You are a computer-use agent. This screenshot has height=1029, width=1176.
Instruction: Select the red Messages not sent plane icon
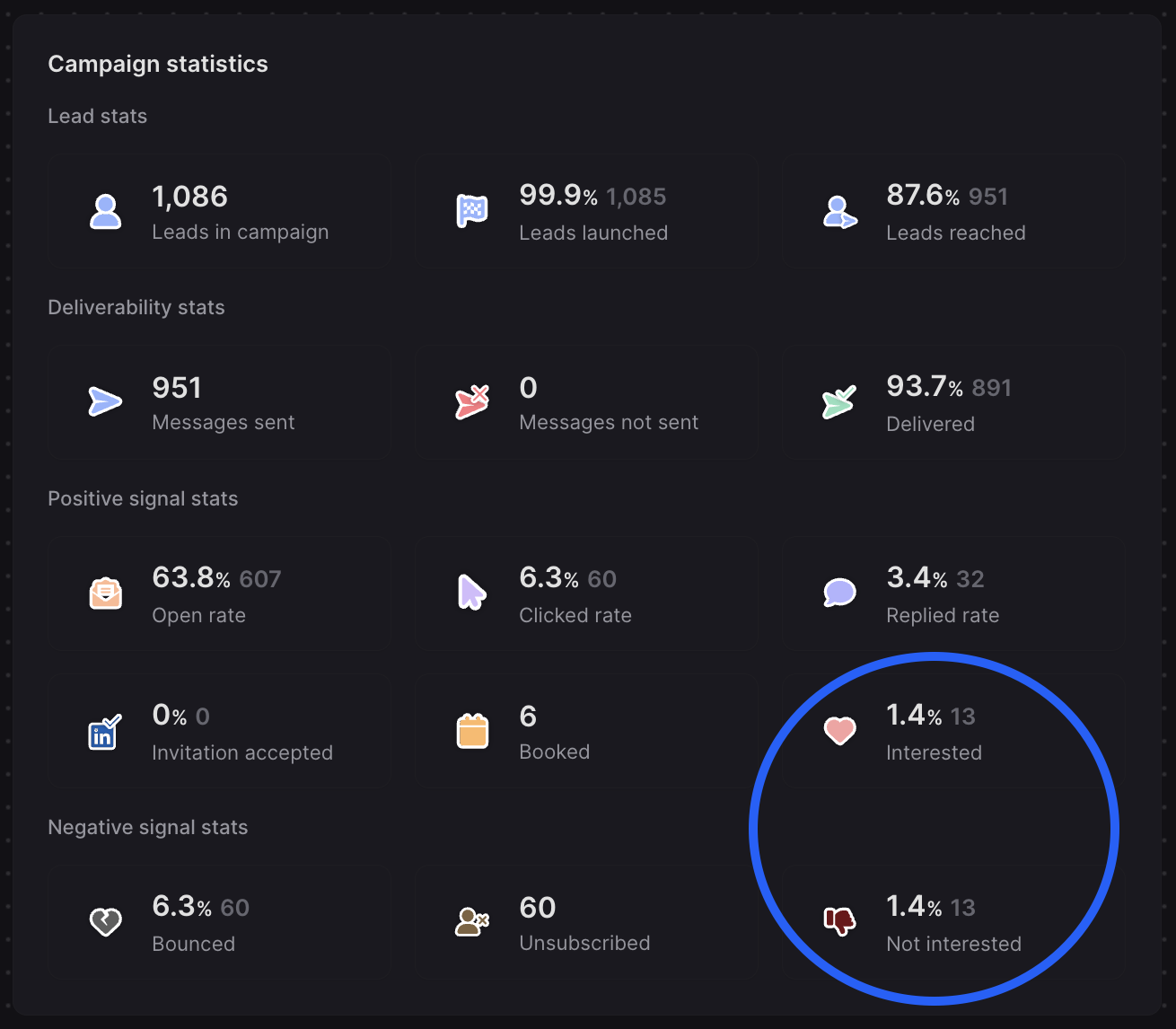point(473,402)
